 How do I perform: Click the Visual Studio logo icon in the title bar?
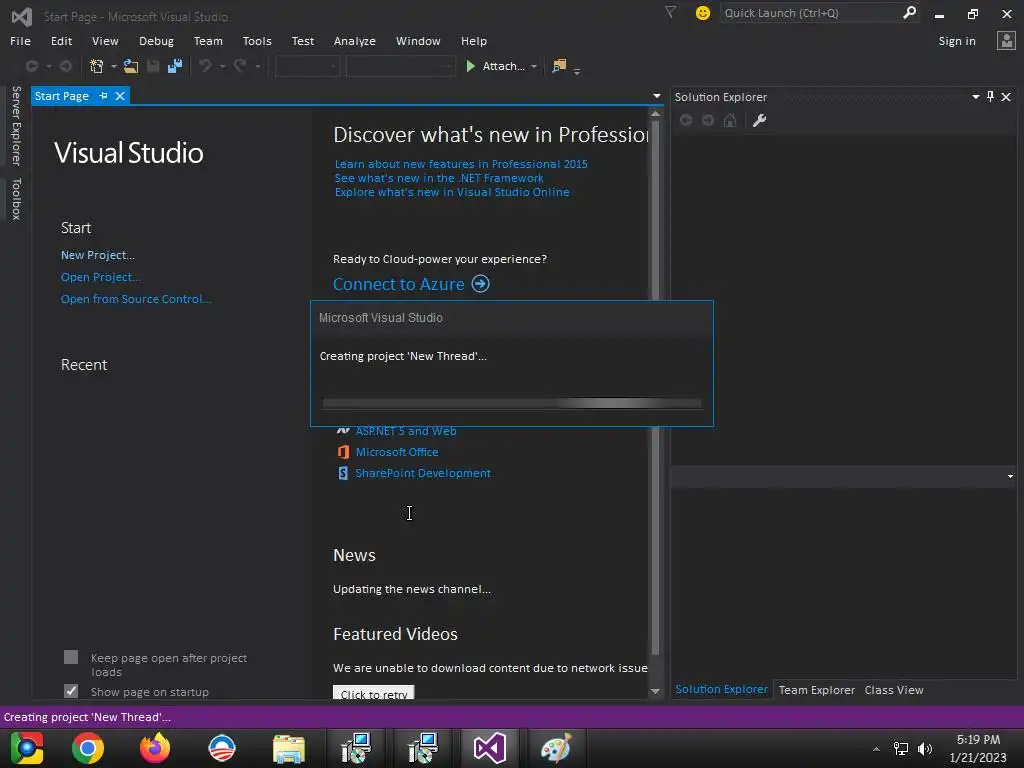click(x=22, y=16)
